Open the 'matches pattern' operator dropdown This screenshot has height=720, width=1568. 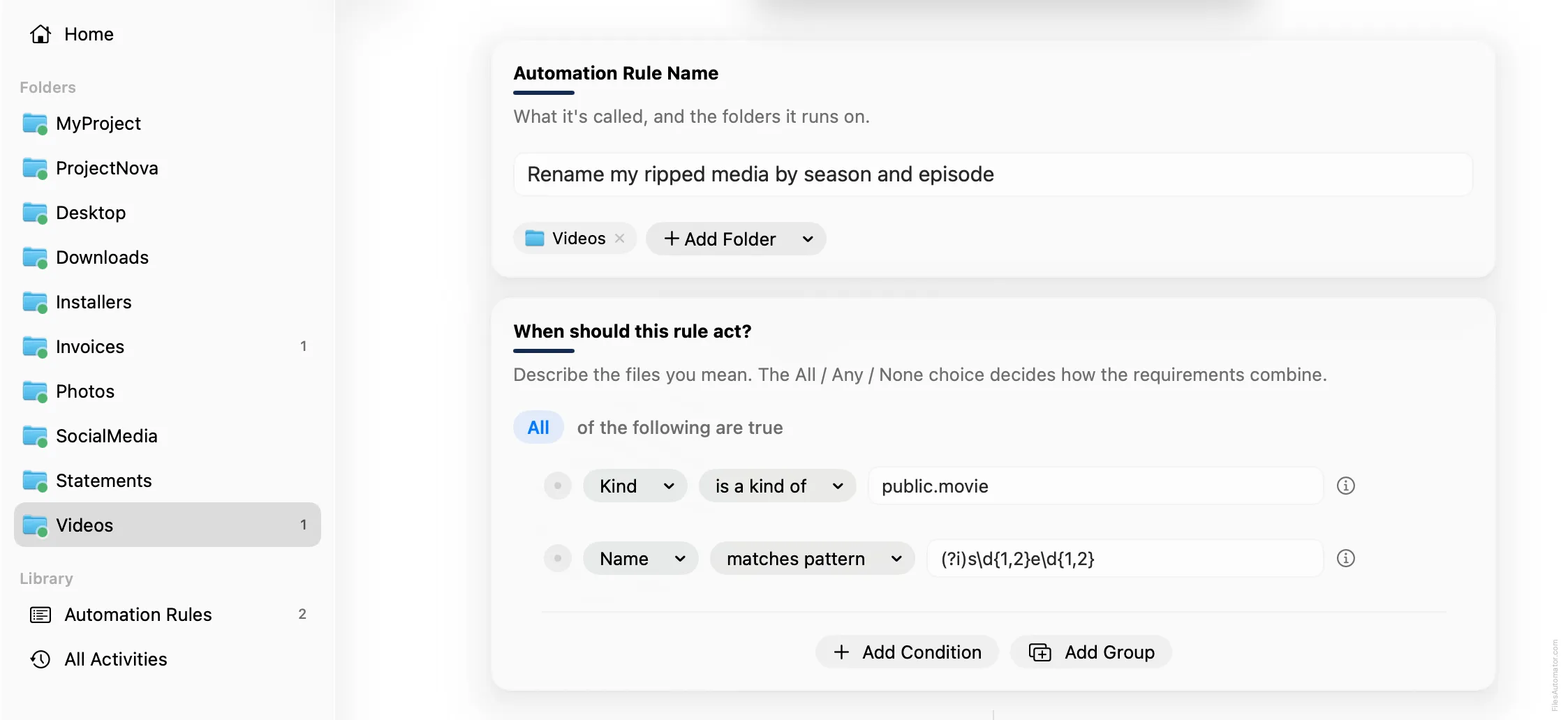coord(813,559)
